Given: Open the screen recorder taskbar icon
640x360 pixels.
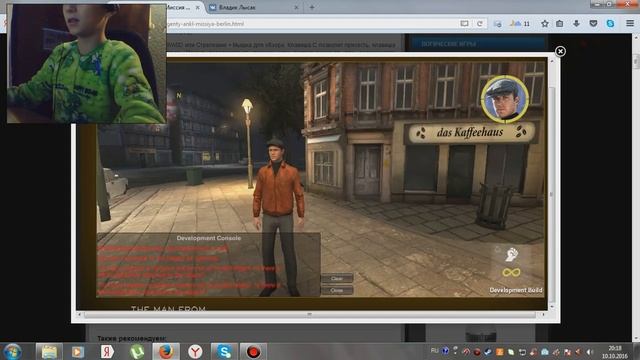Looking at the screenshot, I should (x=253, y=351).
